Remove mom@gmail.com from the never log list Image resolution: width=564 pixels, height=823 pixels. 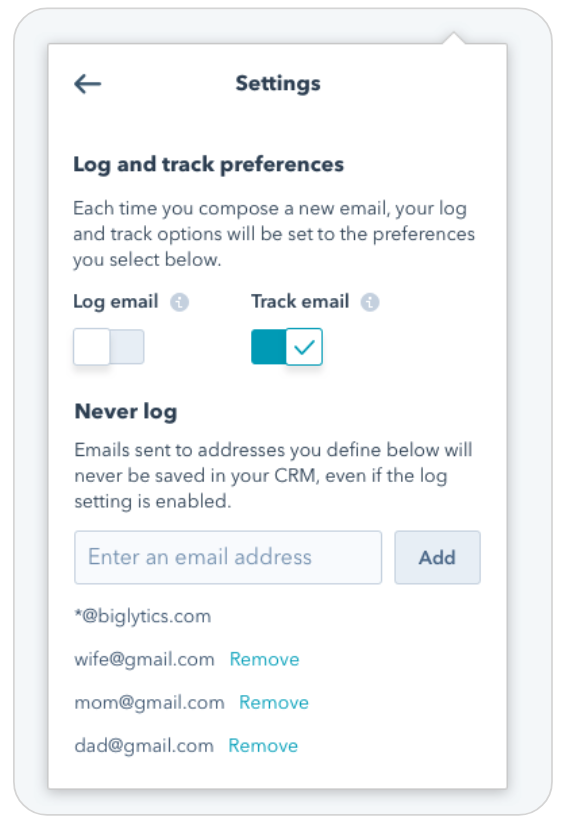point(274,702)
